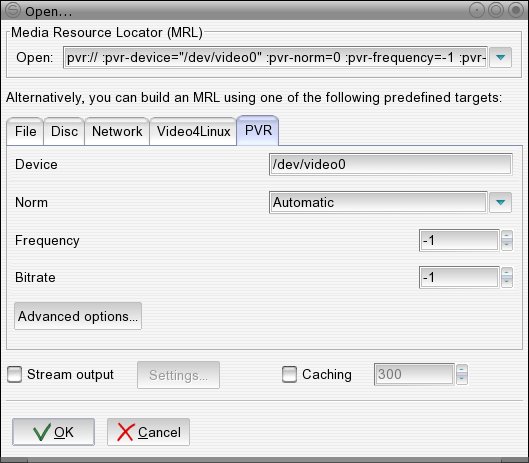Toggle the Caching checkbox
529x463 pixels.
click(289, 375)
